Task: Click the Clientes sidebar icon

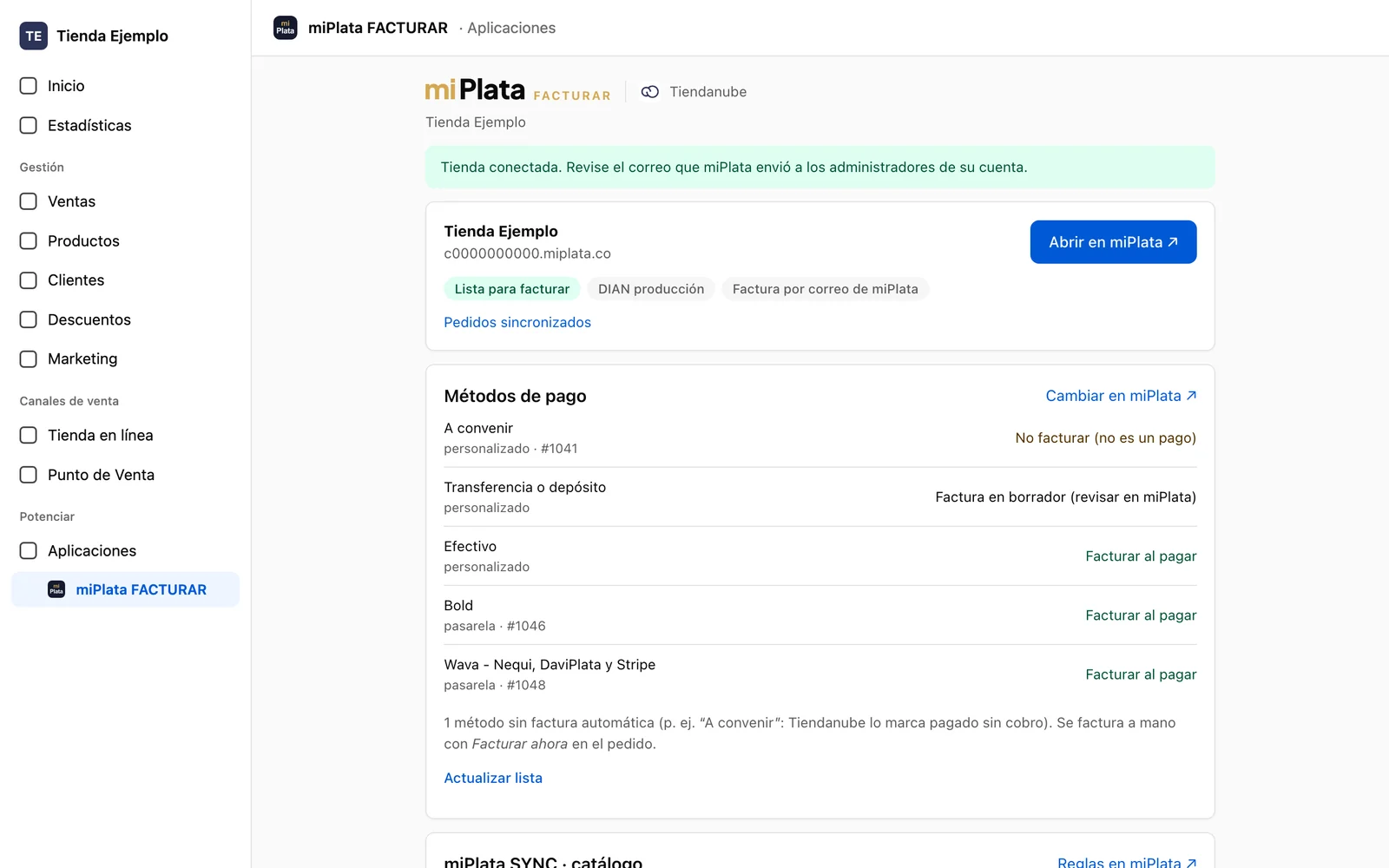Action: [29, 280]
